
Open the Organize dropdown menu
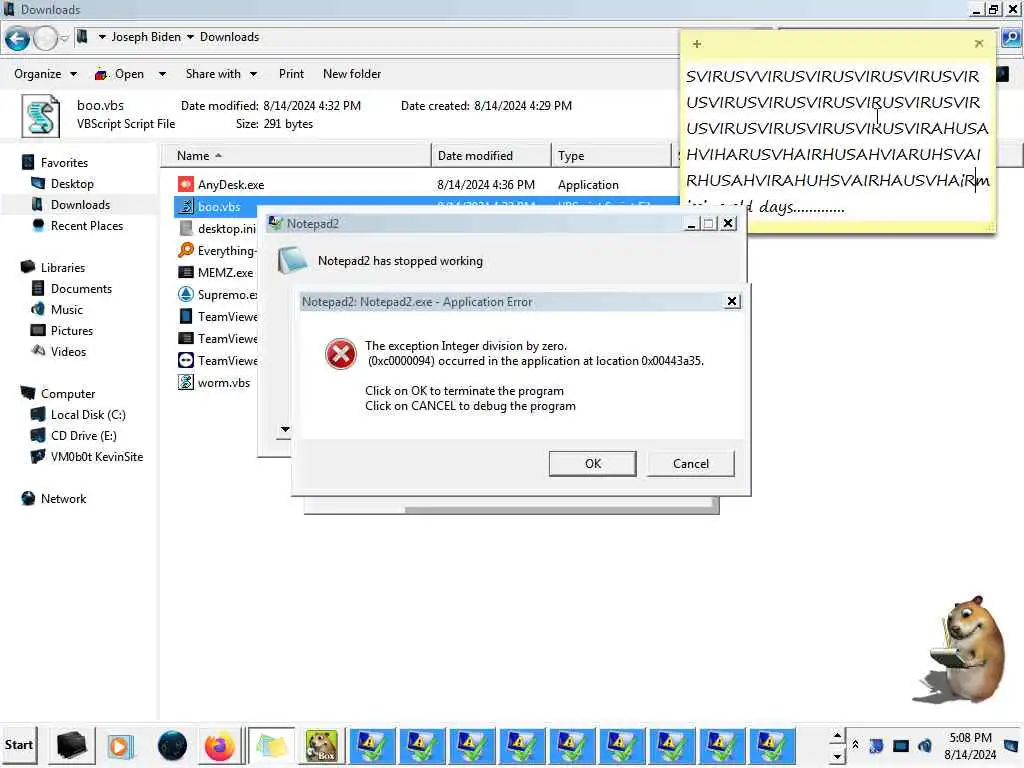(45, 74)
